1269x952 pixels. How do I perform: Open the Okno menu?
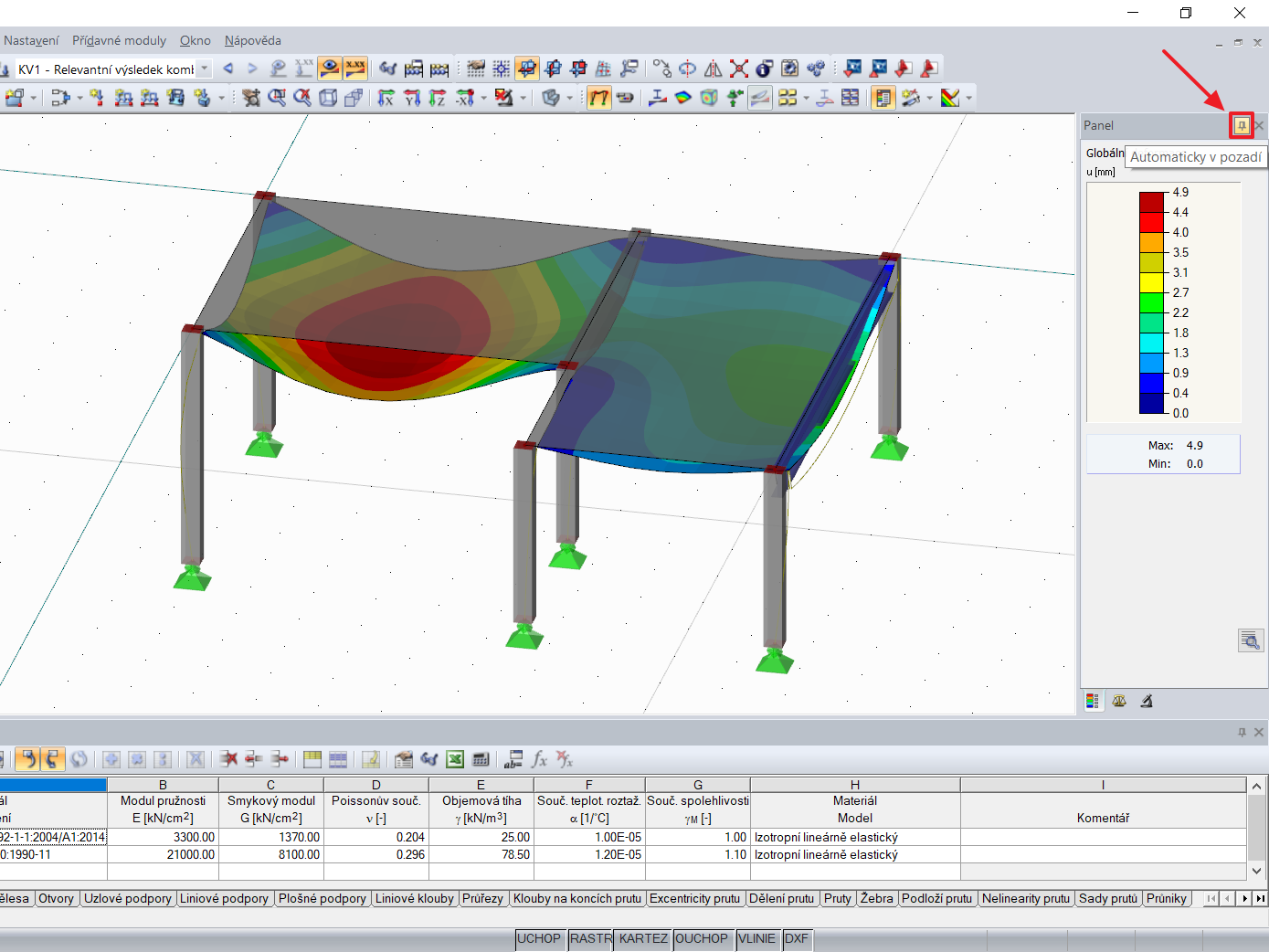pyautogui.click(x=196, y=40)
